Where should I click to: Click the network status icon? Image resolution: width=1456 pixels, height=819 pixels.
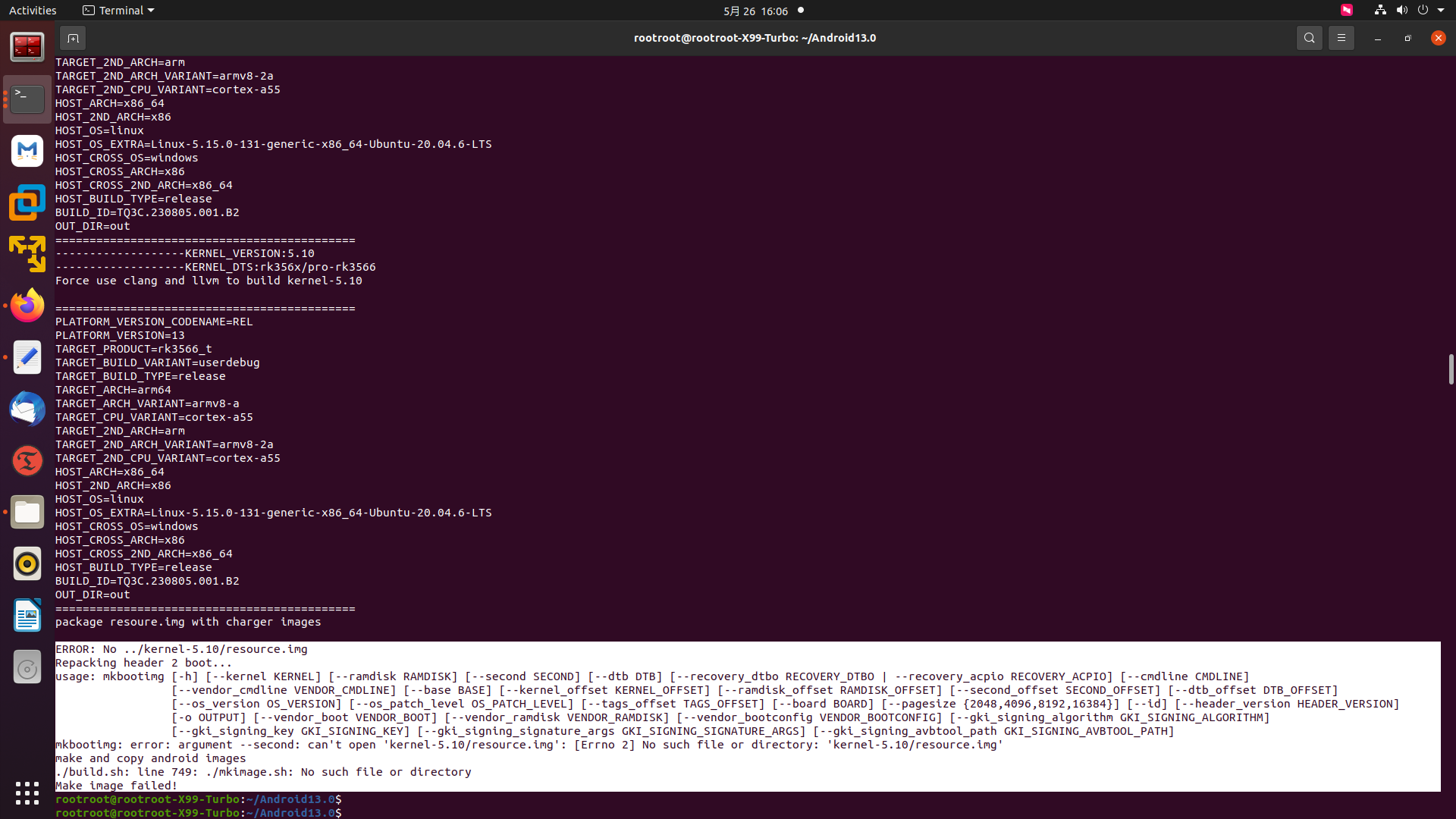tap(1380, 11)
